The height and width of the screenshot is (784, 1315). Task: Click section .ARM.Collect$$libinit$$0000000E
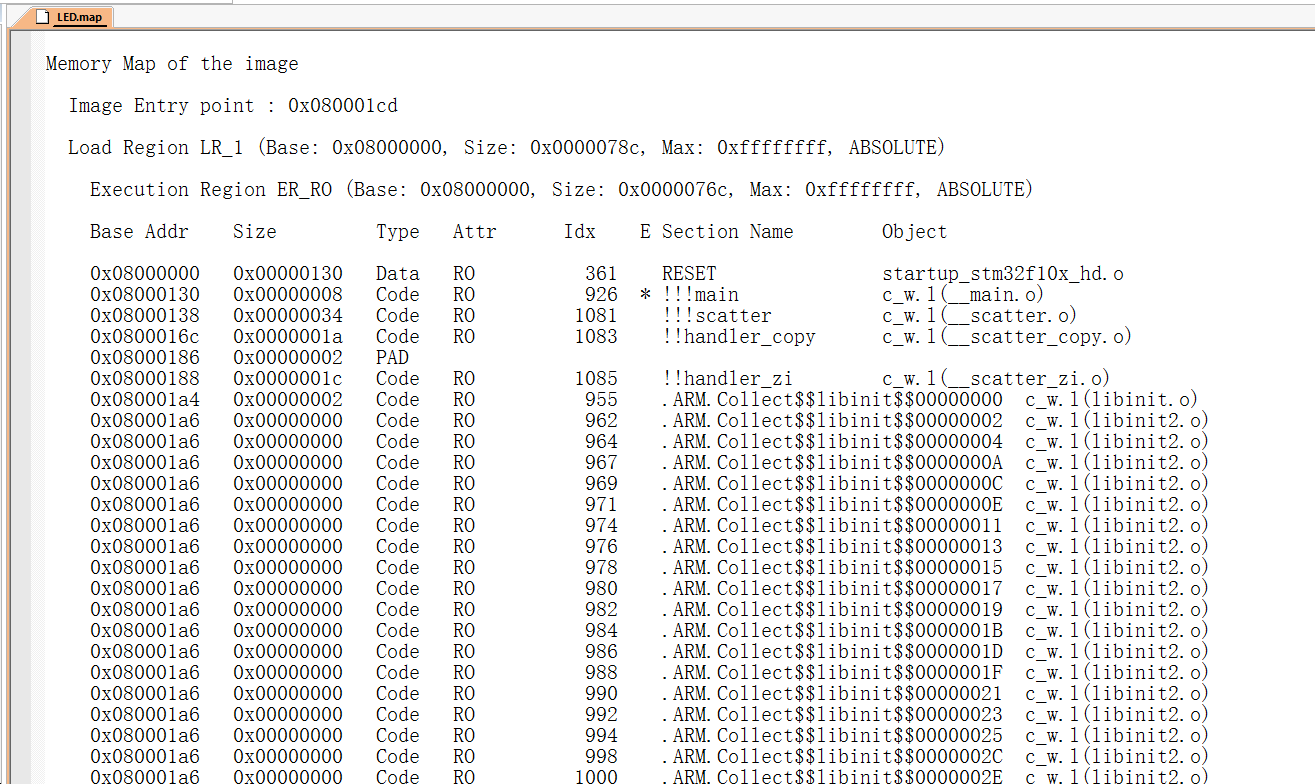[x=832, y=505]
